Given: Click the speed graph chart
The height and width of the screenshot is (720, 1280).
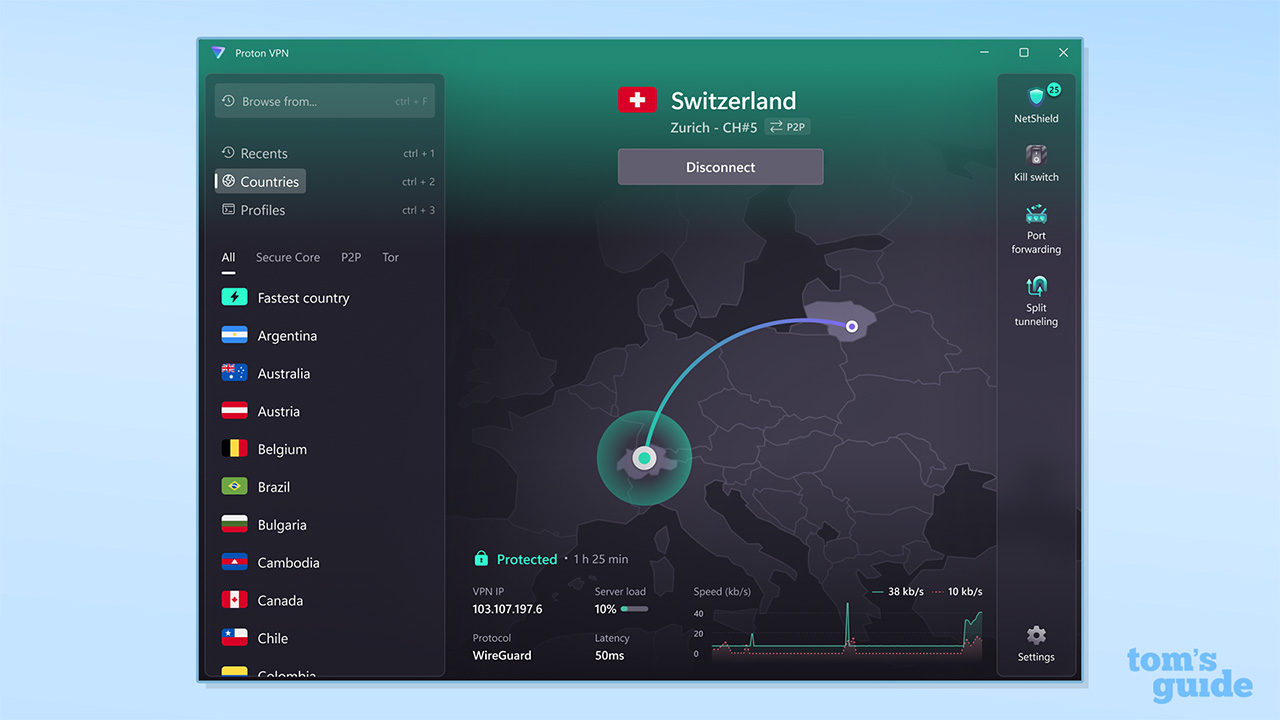Looking at the screenshot, I should (847, 631).
